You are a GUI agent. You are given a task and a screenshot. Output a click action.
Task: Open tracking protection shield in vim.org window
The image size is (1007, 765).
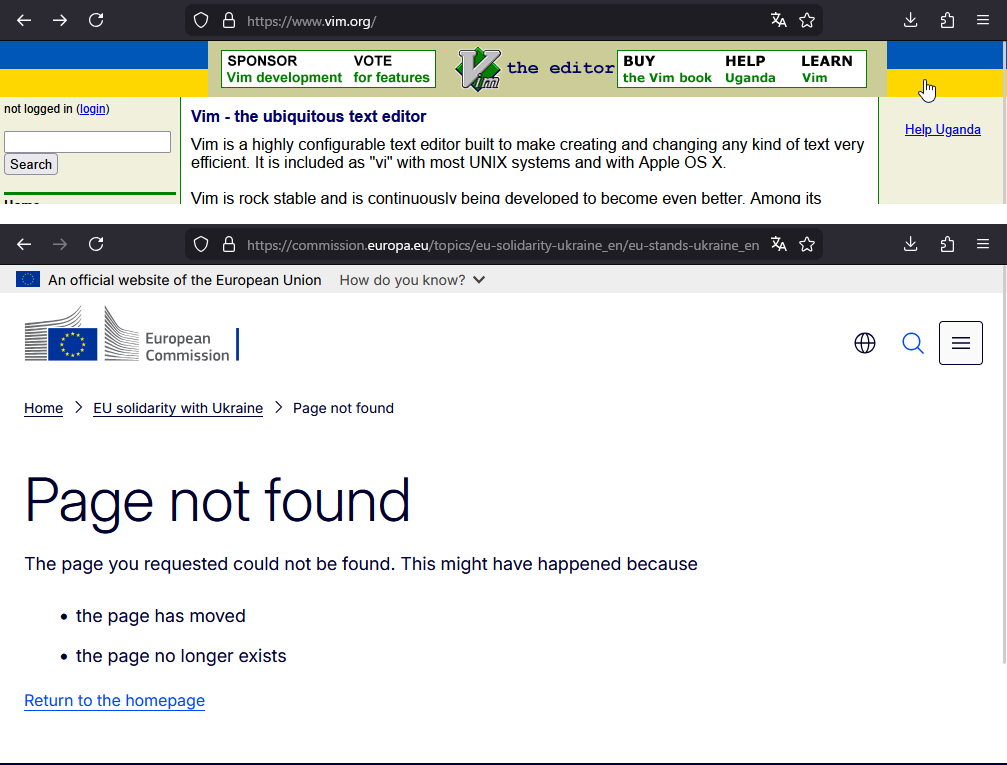[201, 21]
